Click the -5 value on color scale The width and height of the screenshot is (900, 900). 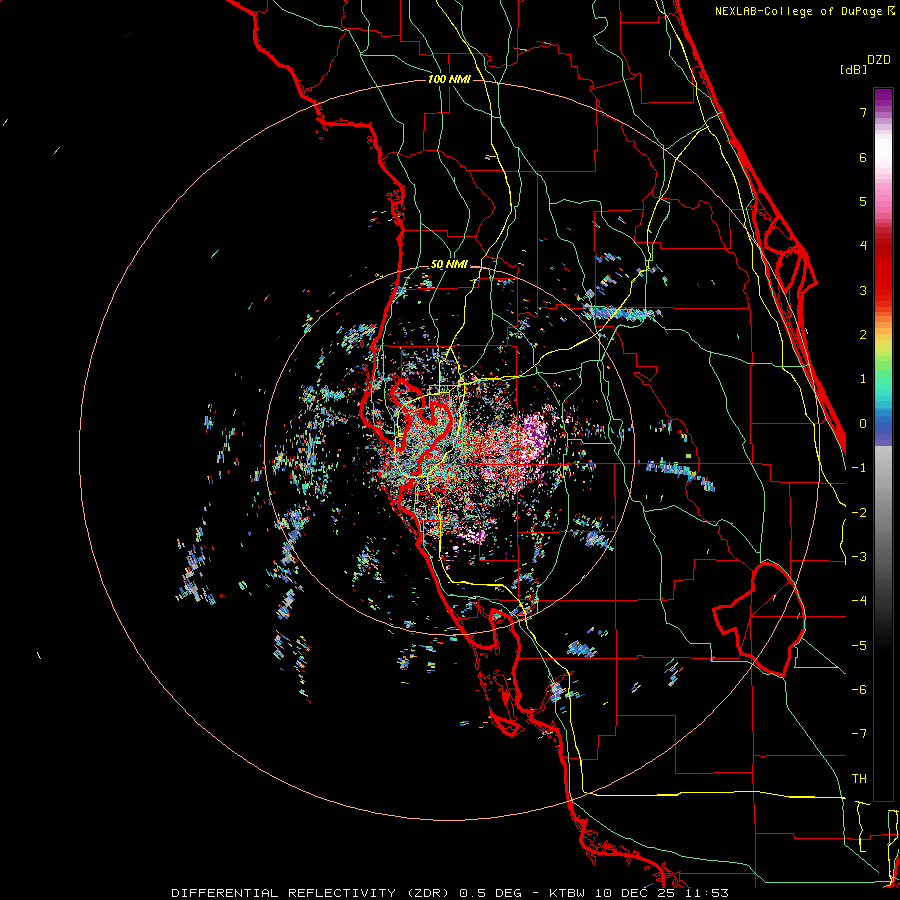pos(859,646)
